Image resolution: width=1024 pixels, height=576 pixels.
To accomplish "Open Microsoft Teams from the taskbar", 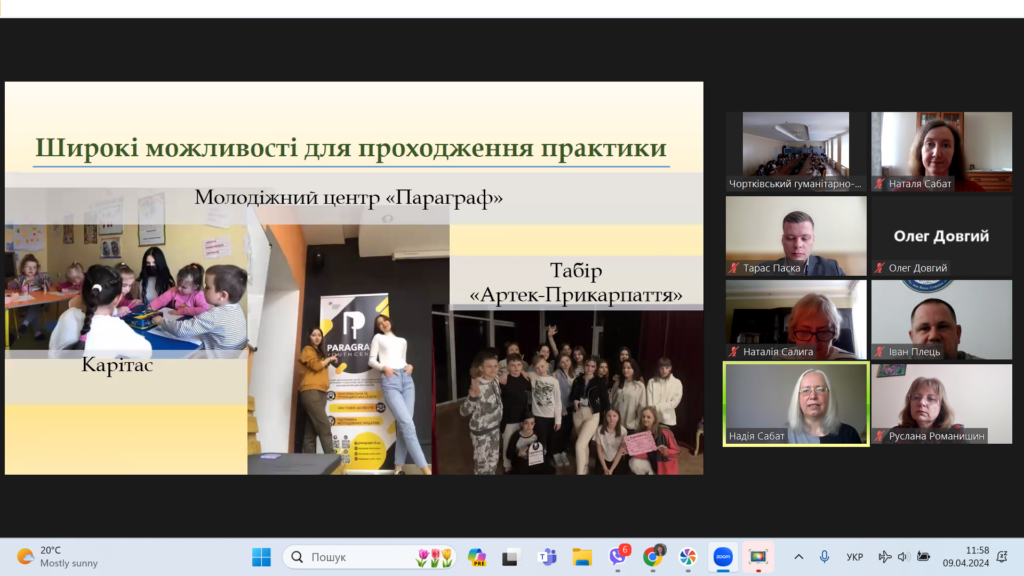I will coord(547,557).
